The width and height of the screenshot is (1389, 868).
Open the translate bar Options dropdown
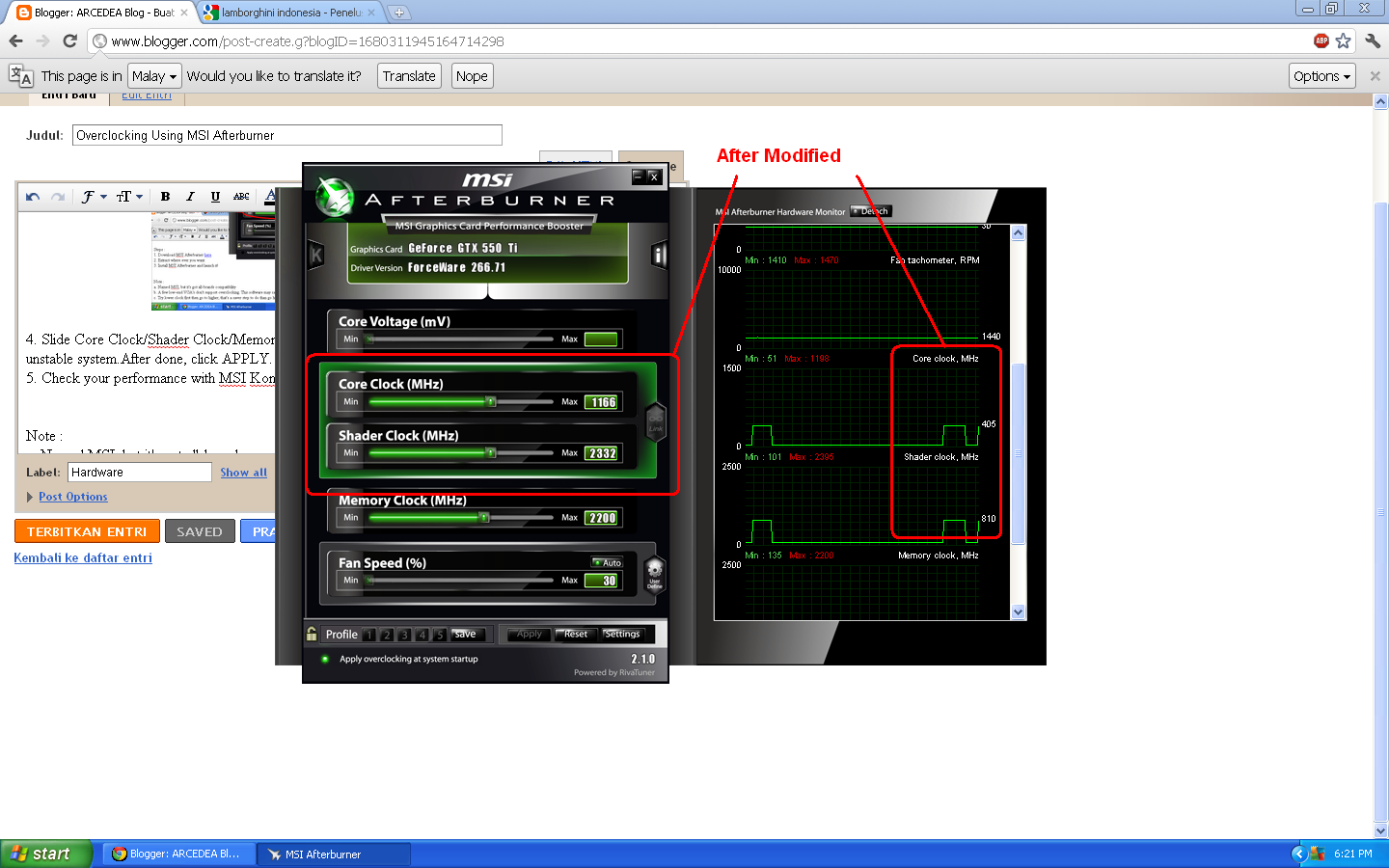[1321, 76]
